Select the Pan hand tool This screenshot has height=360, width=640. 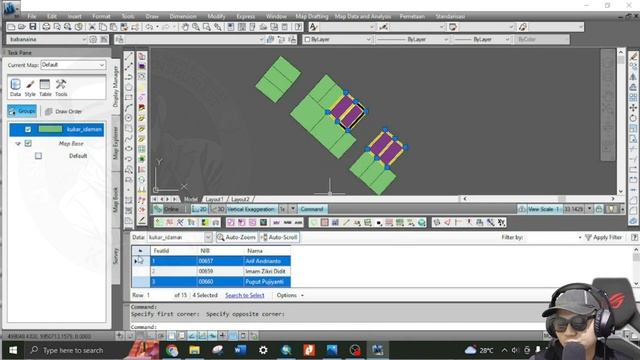(185, 27)
